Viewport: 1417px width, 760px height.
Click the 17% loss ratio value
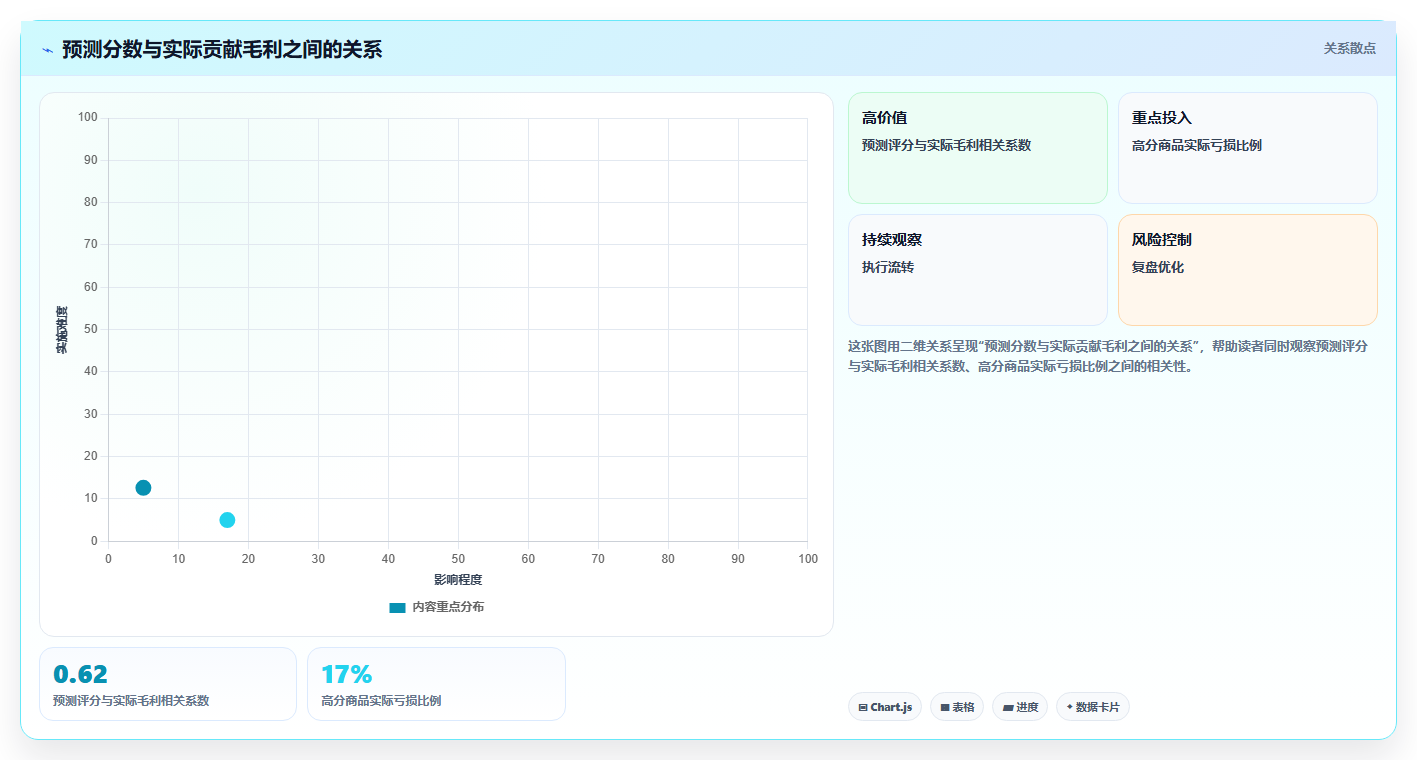347,674
